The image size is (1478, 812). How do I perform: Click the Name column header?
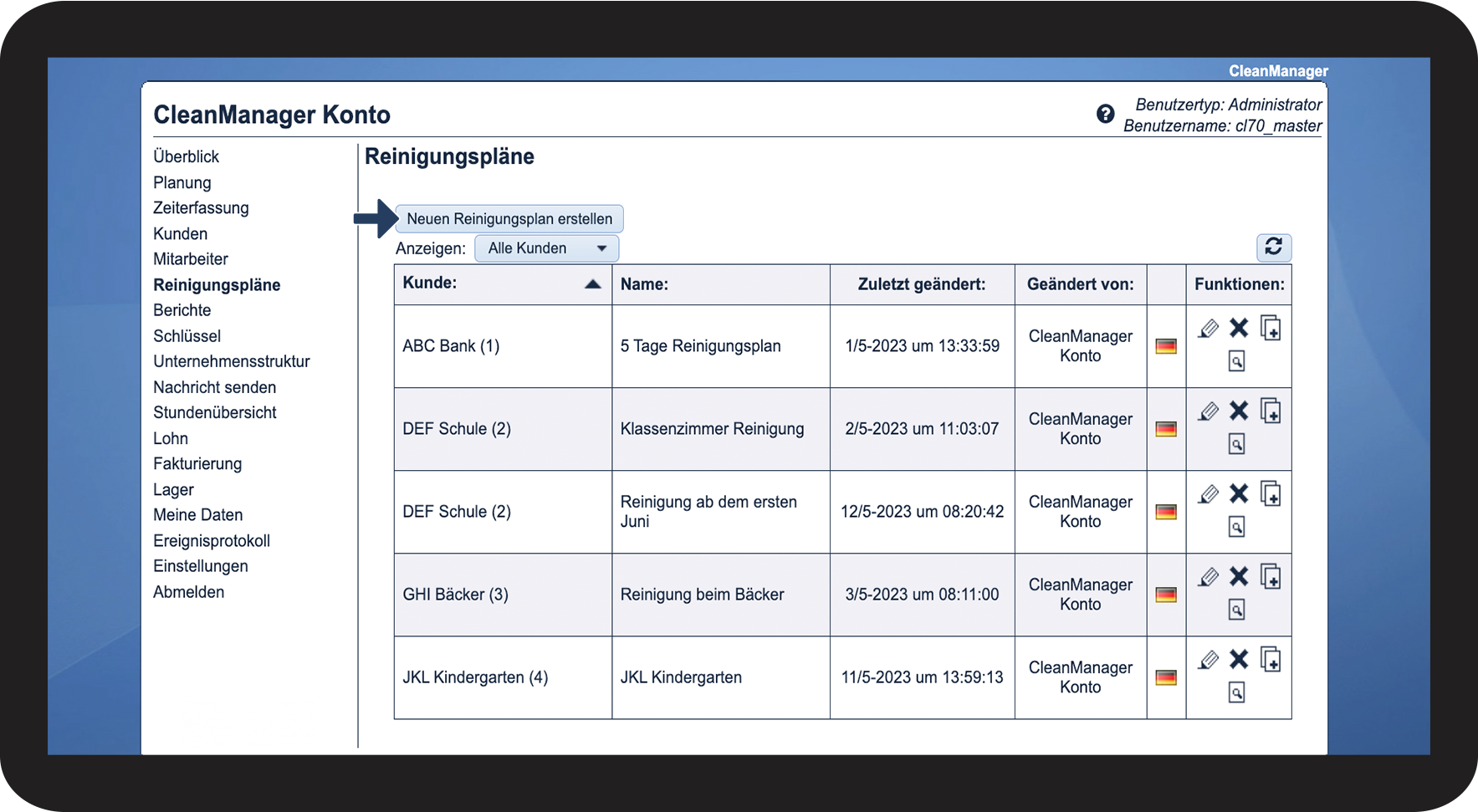[x=644, y=284]
